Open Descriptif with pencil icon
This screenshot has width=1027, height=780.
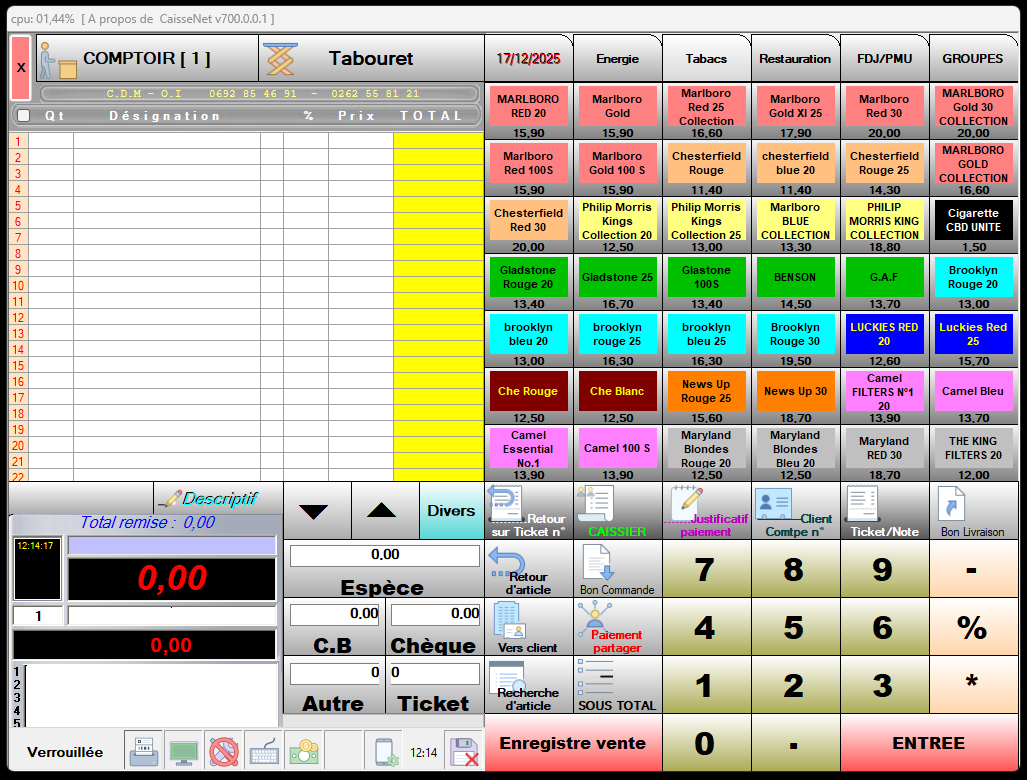coord(219,498)
